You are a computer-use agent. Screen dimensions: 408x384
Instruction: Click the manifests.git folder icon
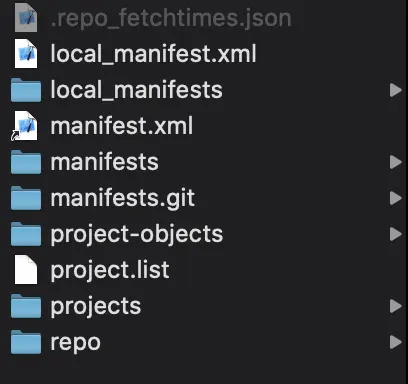point(26,198)
